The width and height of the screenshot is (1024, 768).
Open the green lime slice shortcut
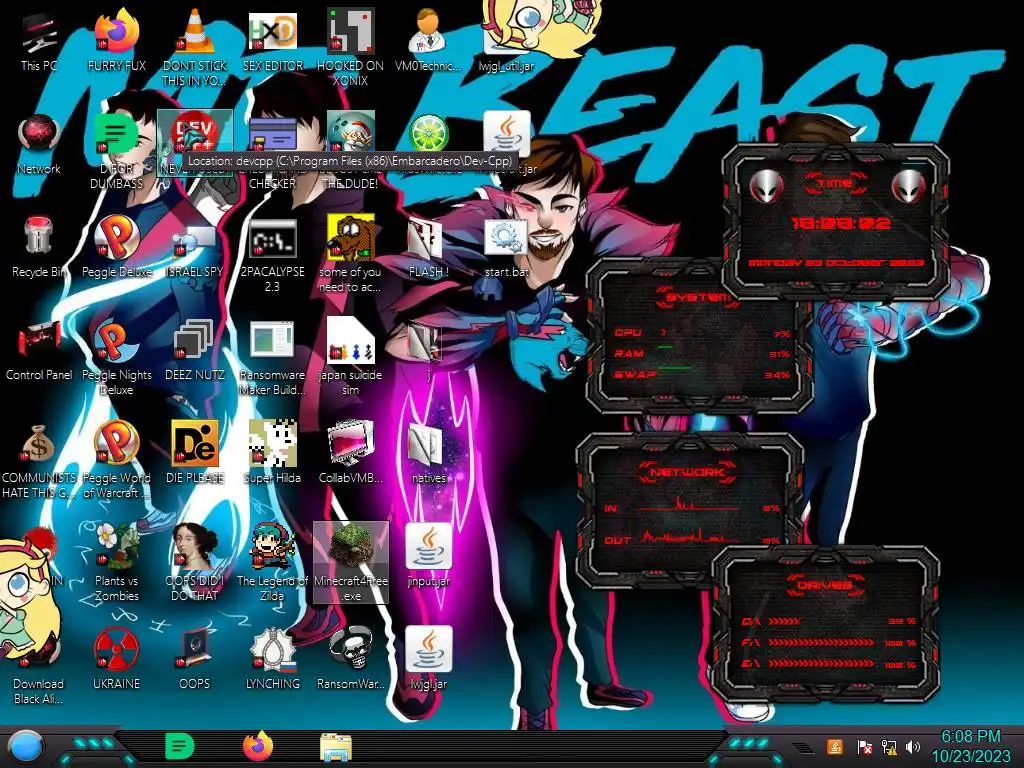click(x=428, y=134)
